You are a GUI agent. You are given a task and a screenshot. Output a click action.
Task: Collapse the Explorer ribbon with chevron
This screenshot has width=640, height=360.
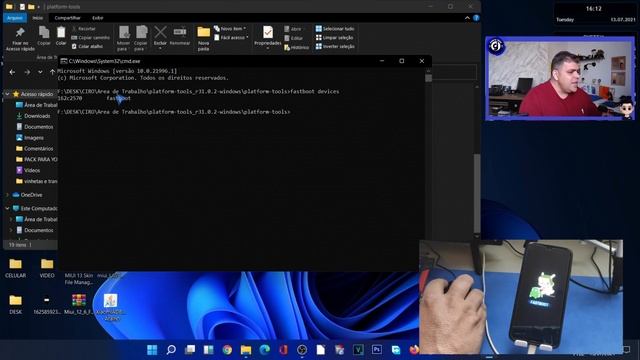tap(467, 18)
